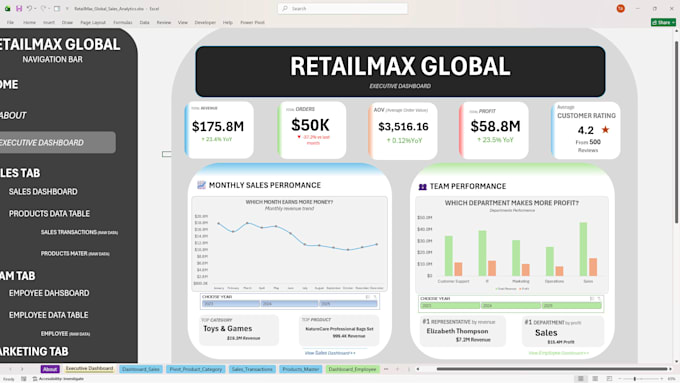Open the Review ribbon tab
680x383 pixels.
[164, 23]
